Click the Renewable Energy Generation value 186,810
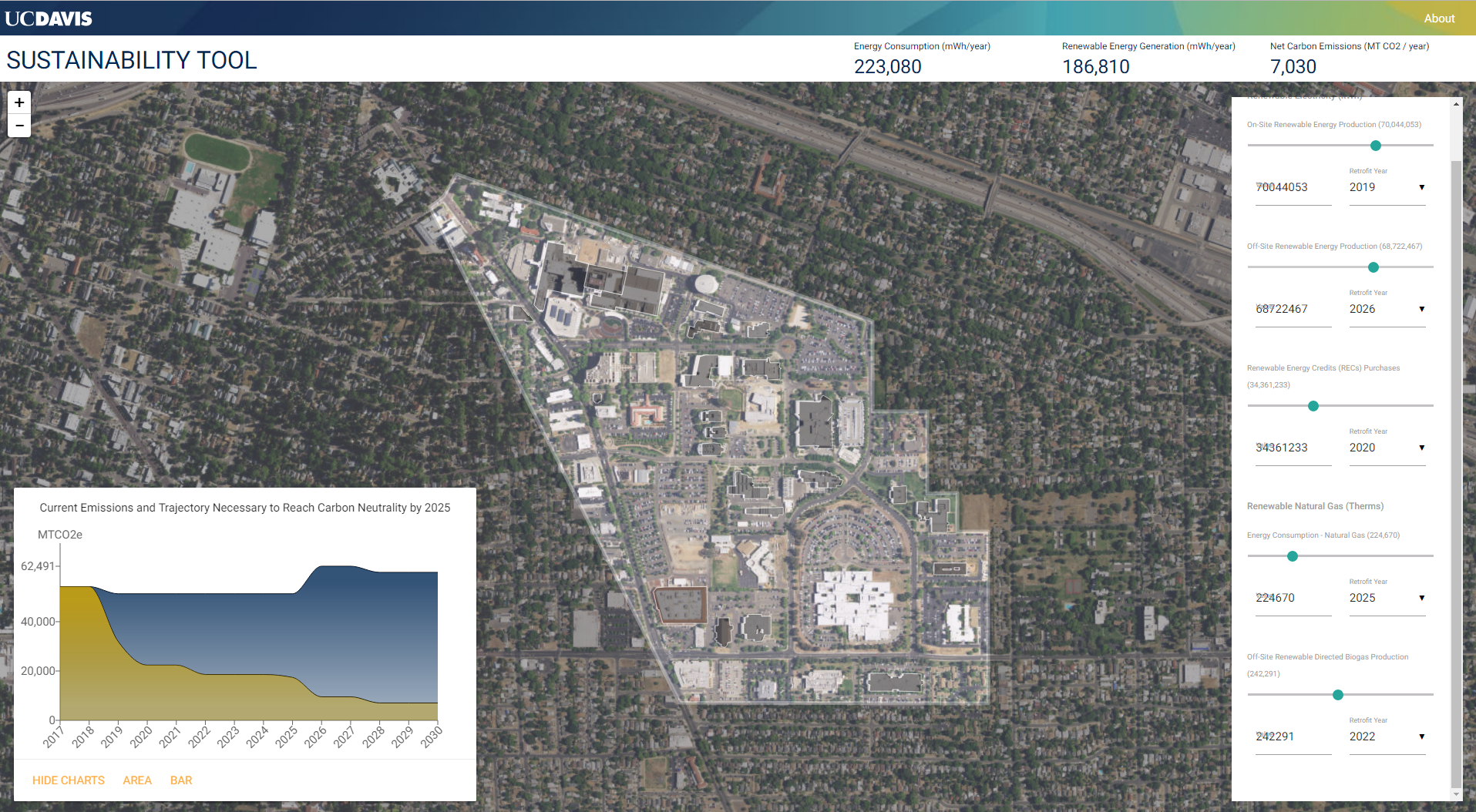1476x812 pixels. click(1095, 67)
